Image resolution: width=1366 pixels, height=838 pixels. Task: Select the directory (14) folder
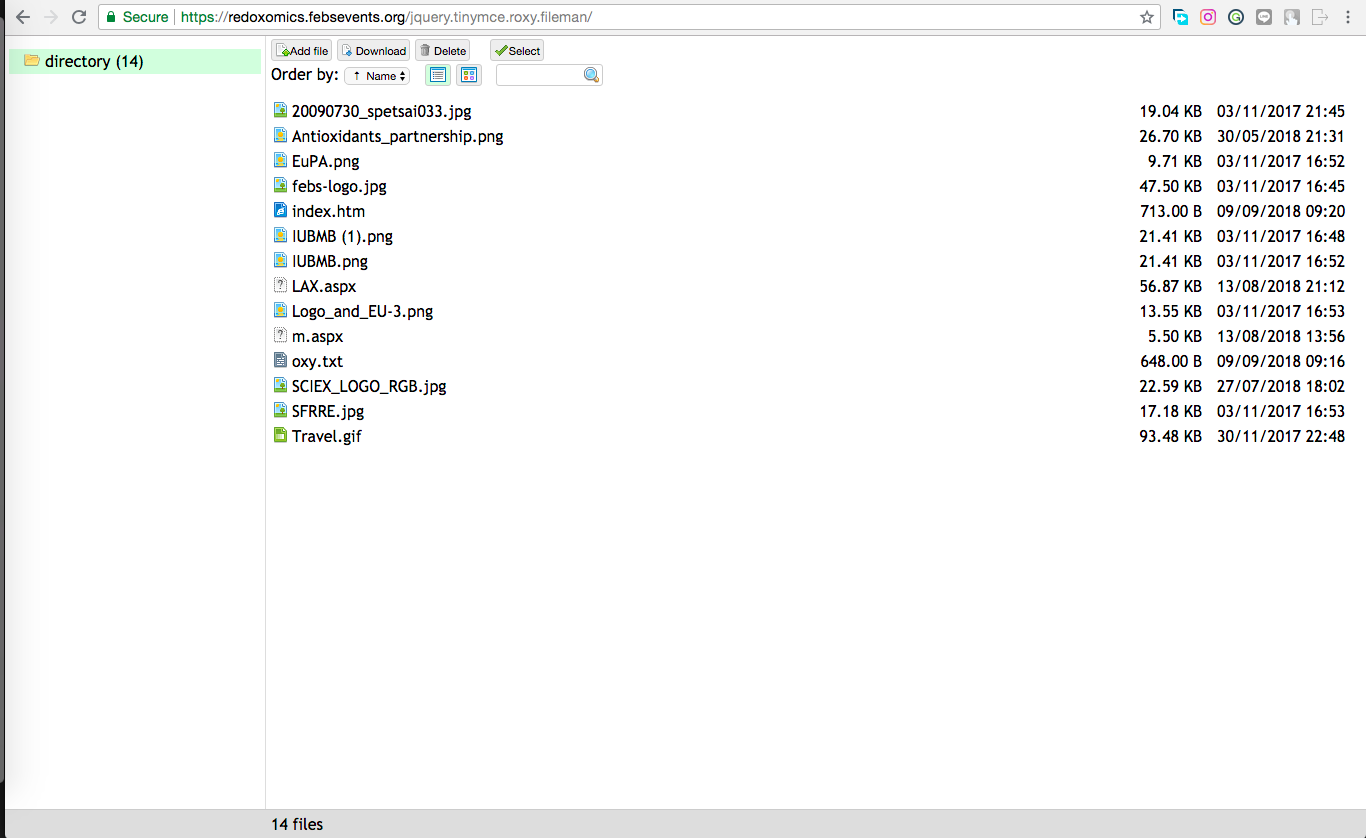(x=135, y=61)
